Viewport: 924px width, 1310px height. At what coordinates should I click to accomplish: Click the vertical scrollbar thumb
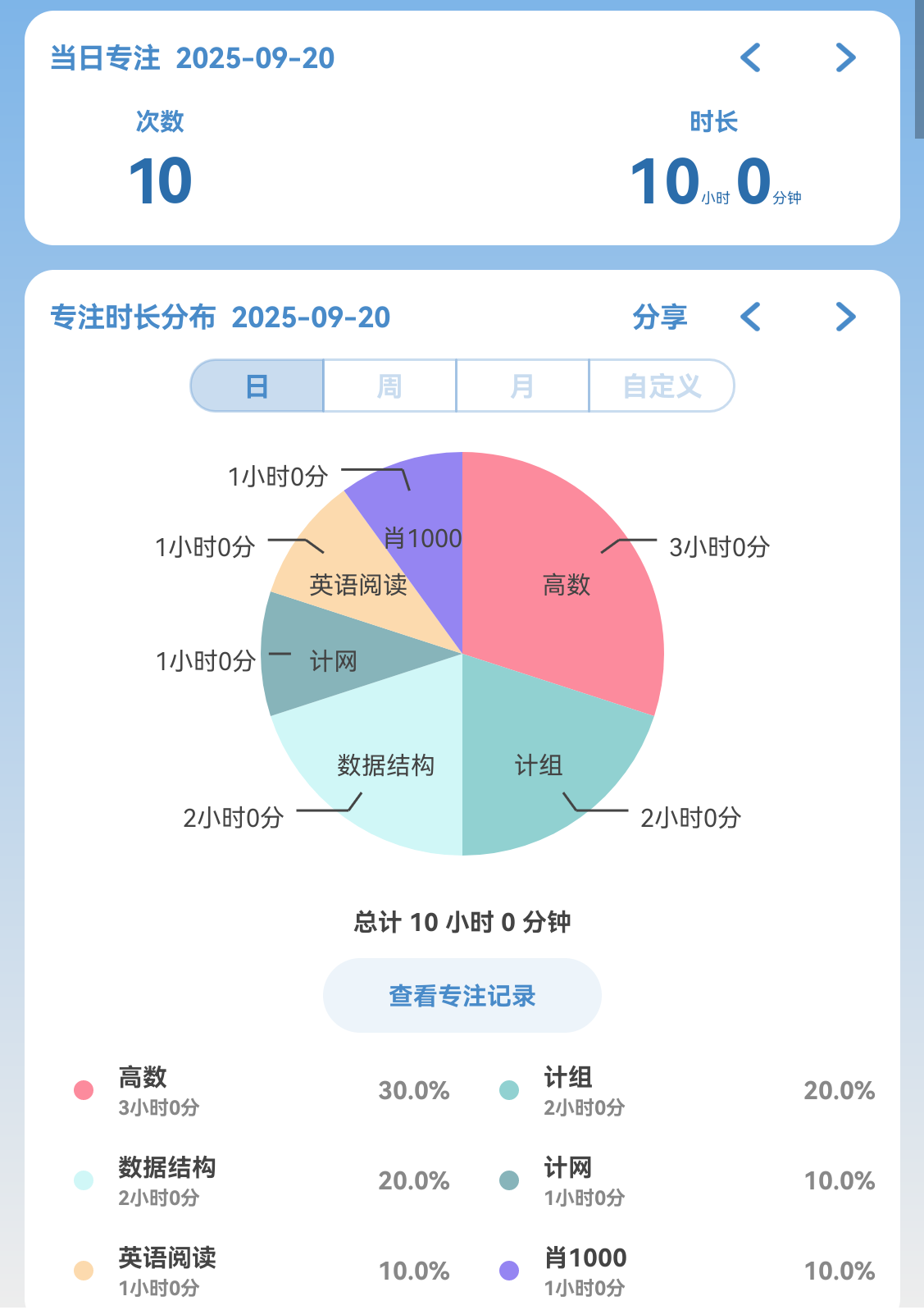(919, 70)
